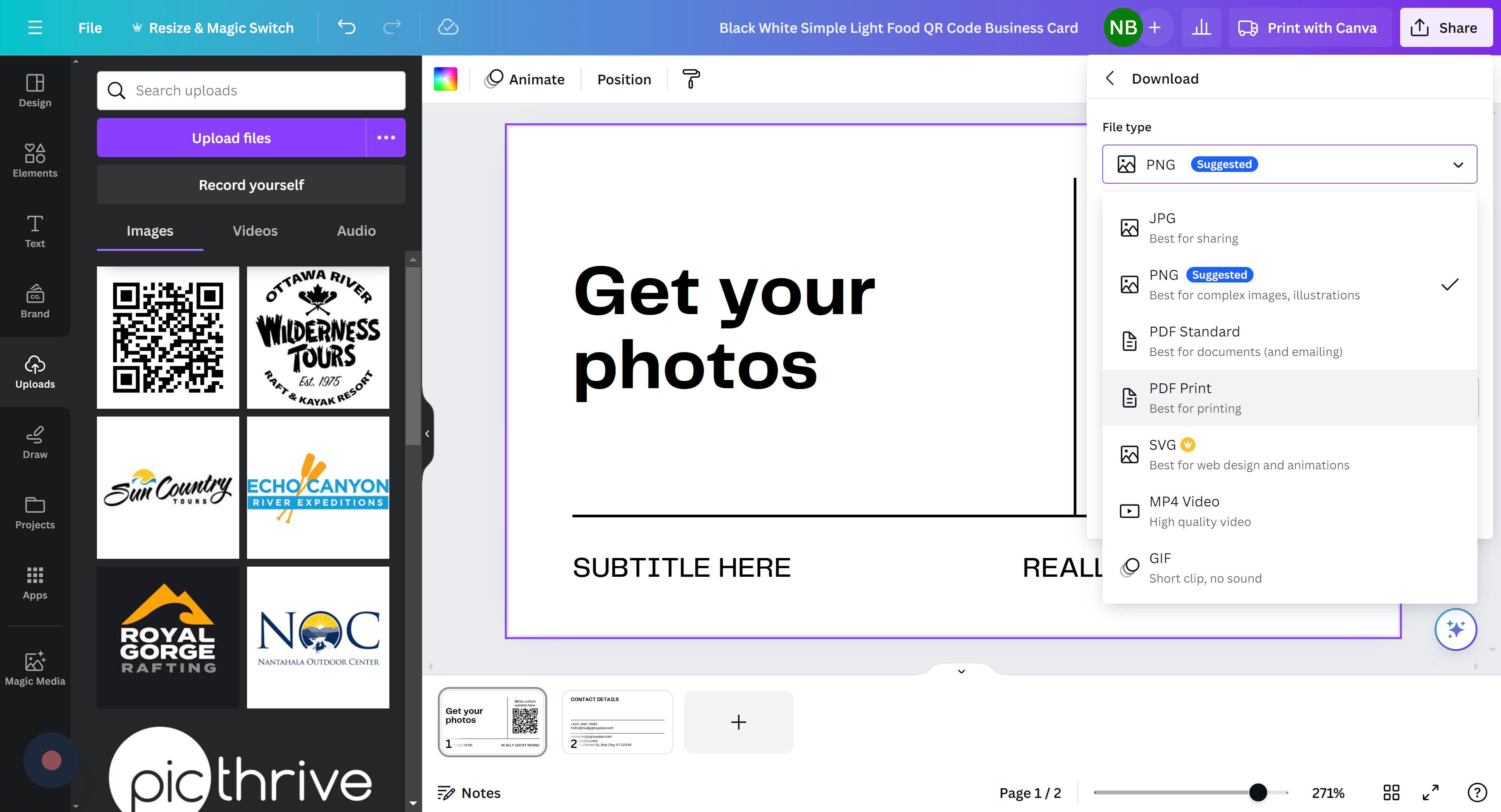Click the undo arrow icon
This screenshot has width=1501, height=812.
point(347,27)
